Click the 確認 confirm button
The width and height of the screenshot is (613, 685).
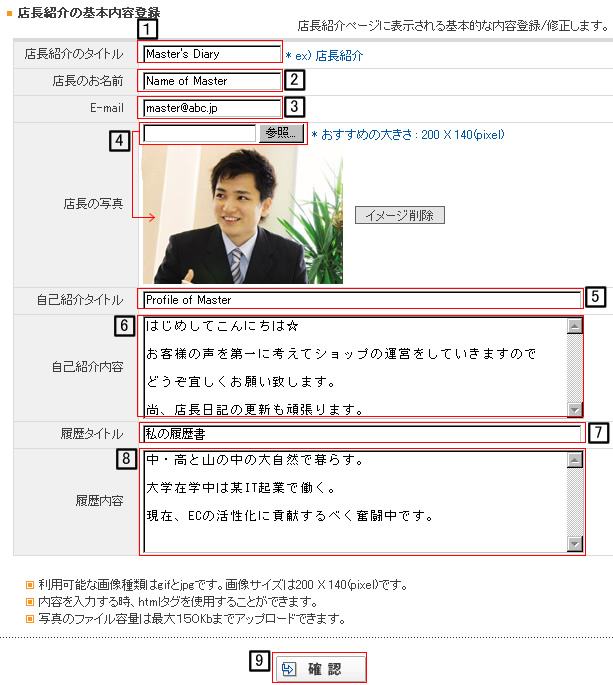(320, 668)
